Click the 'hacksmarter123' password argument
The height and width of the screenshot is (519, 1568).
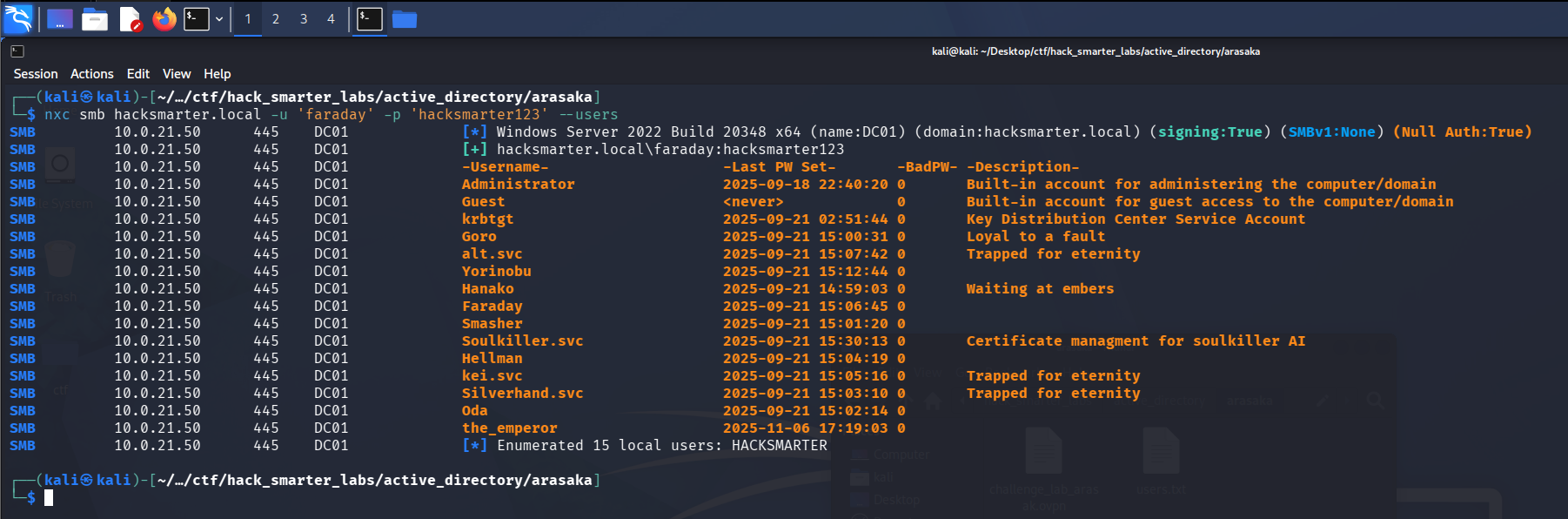pyautogui.click(x=479, y=114)
